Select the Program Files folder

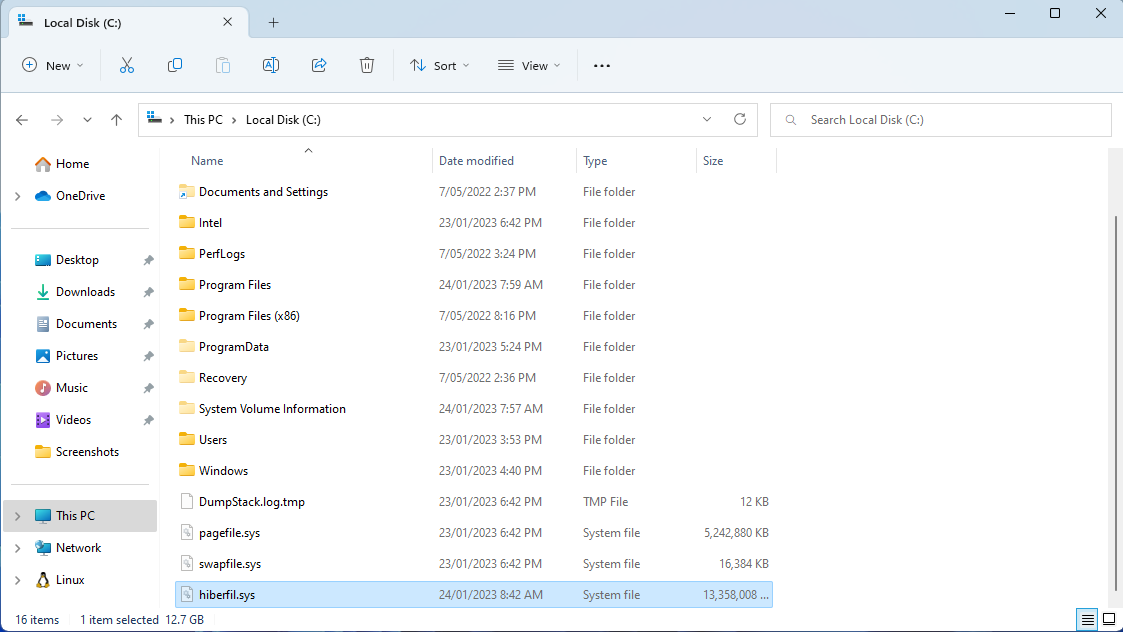click(474, 284)
